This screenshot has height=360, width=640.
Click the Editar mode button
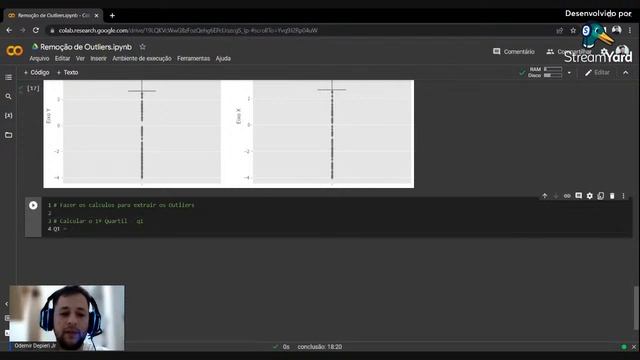(597, 73)
